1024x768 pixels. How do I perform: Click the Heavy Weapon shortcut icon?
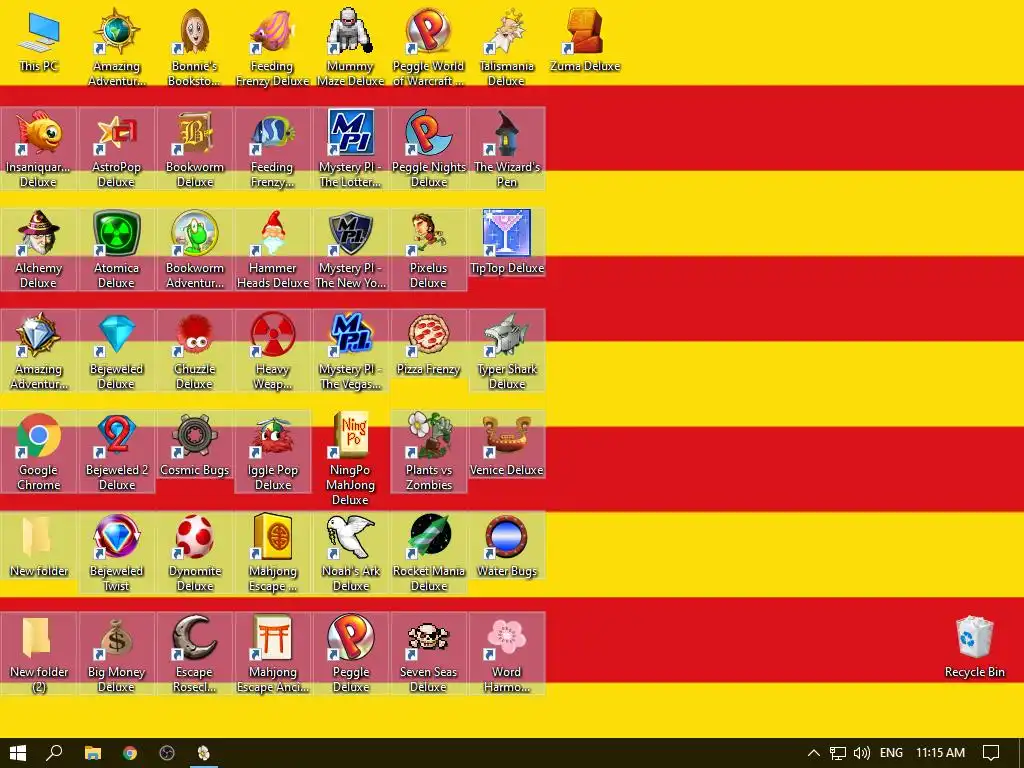click(x=272, y=351)
